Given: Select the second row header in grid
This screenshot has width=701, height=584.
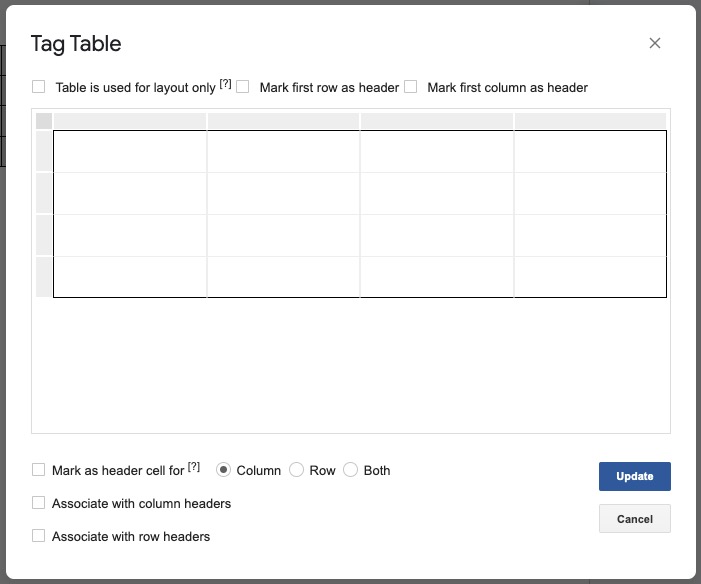Looking at the screenshot, I should [x=44, y=193].
